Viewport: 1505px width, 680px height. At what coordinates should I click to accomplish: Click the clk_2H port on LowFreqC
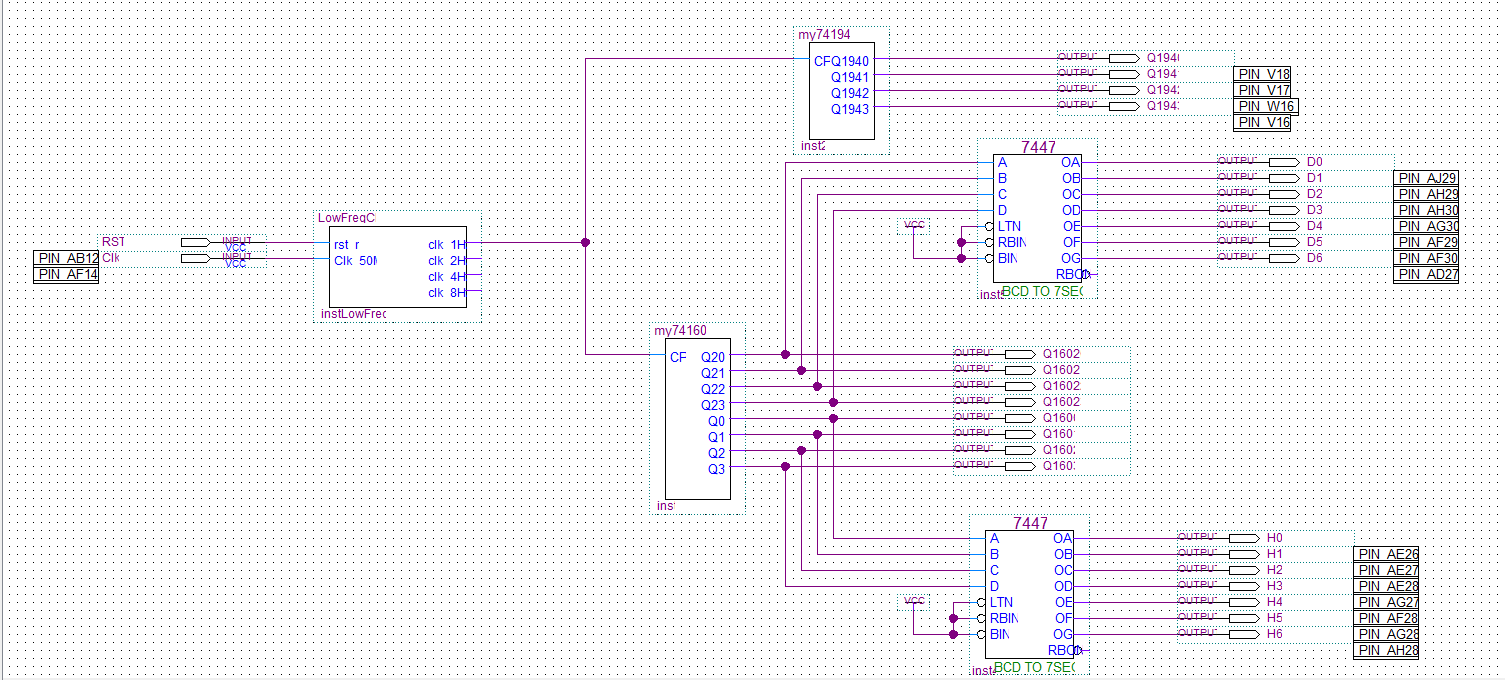tap(447, 261)
